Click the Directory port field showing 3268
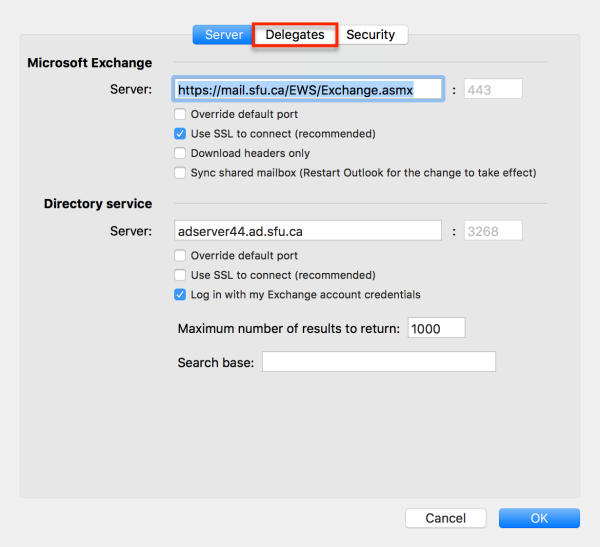The image size is (600, 547). (x=492, y=231)
